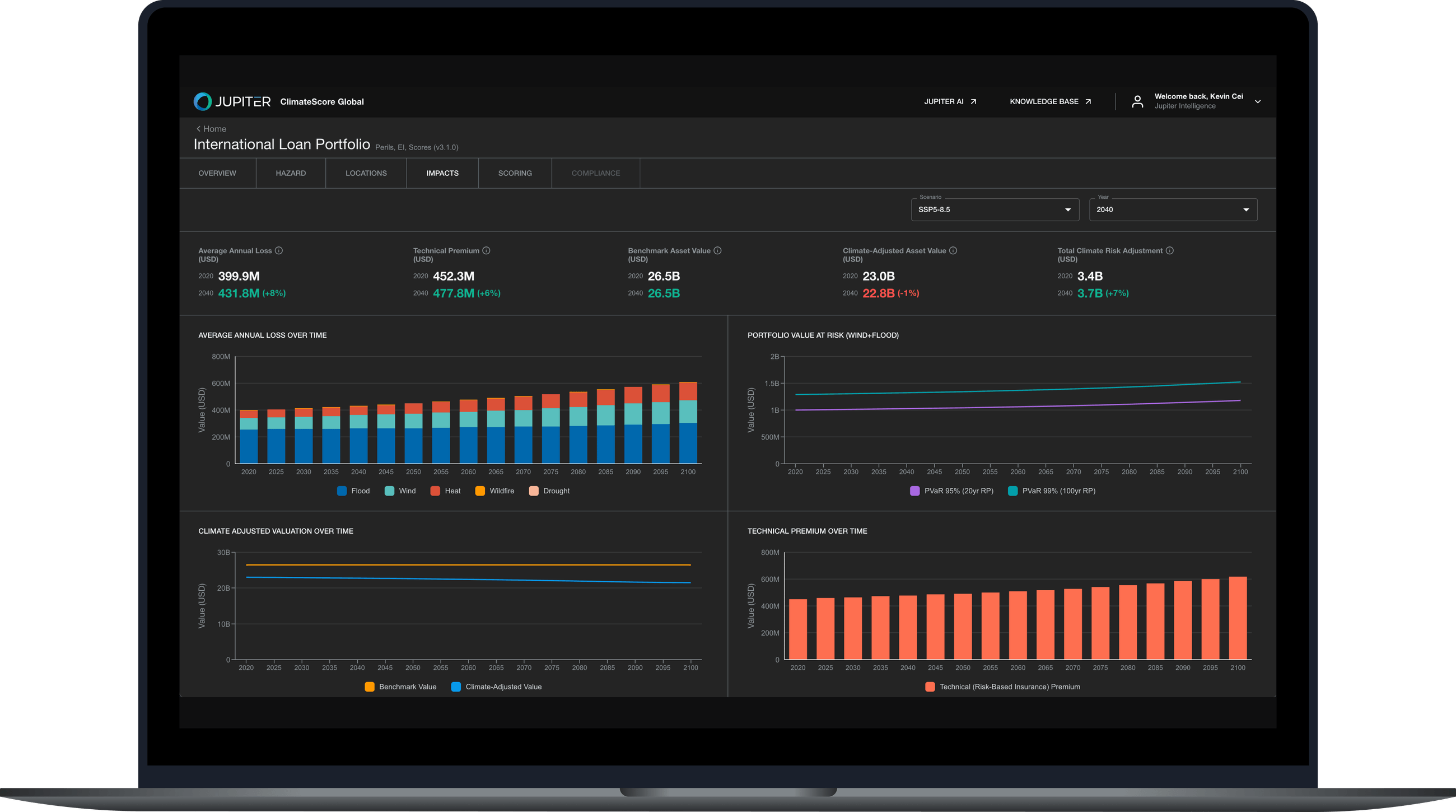Screen dimensions: 1456x812
Task: Toggle the Wind series in legend
Action: coord(400,491)
